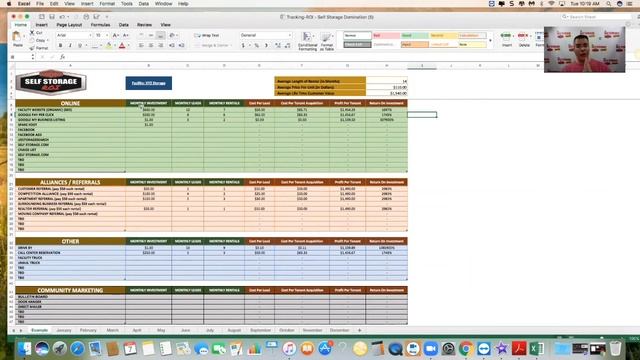Image resolution: width=640 pixels, height=360 pixels.
Task: Open Safari from the Dock
Action: pyautogui.click(x=77, y=349)
